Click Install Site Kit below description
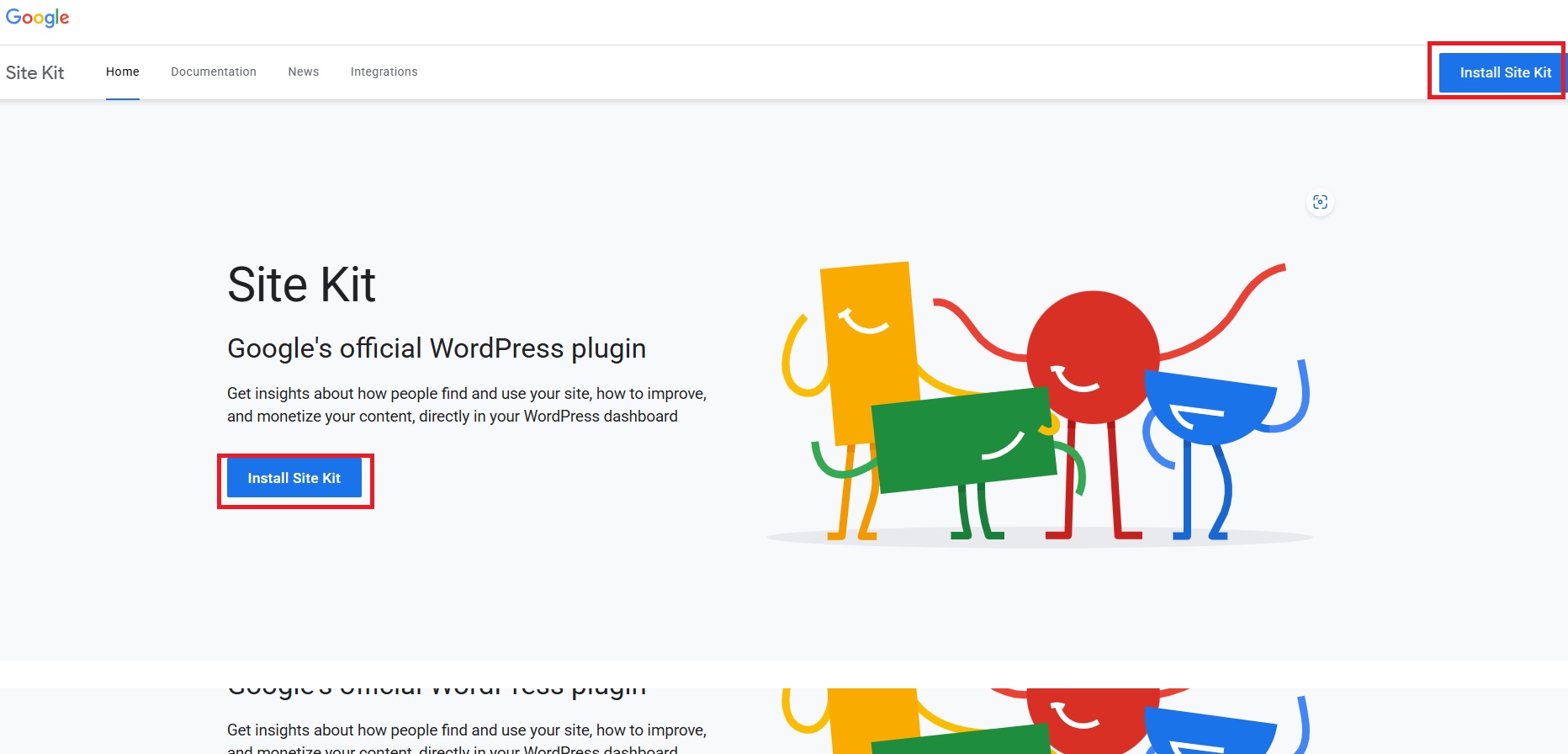The width and height of the screenshot is (1568, 754). tap(294, 478)
